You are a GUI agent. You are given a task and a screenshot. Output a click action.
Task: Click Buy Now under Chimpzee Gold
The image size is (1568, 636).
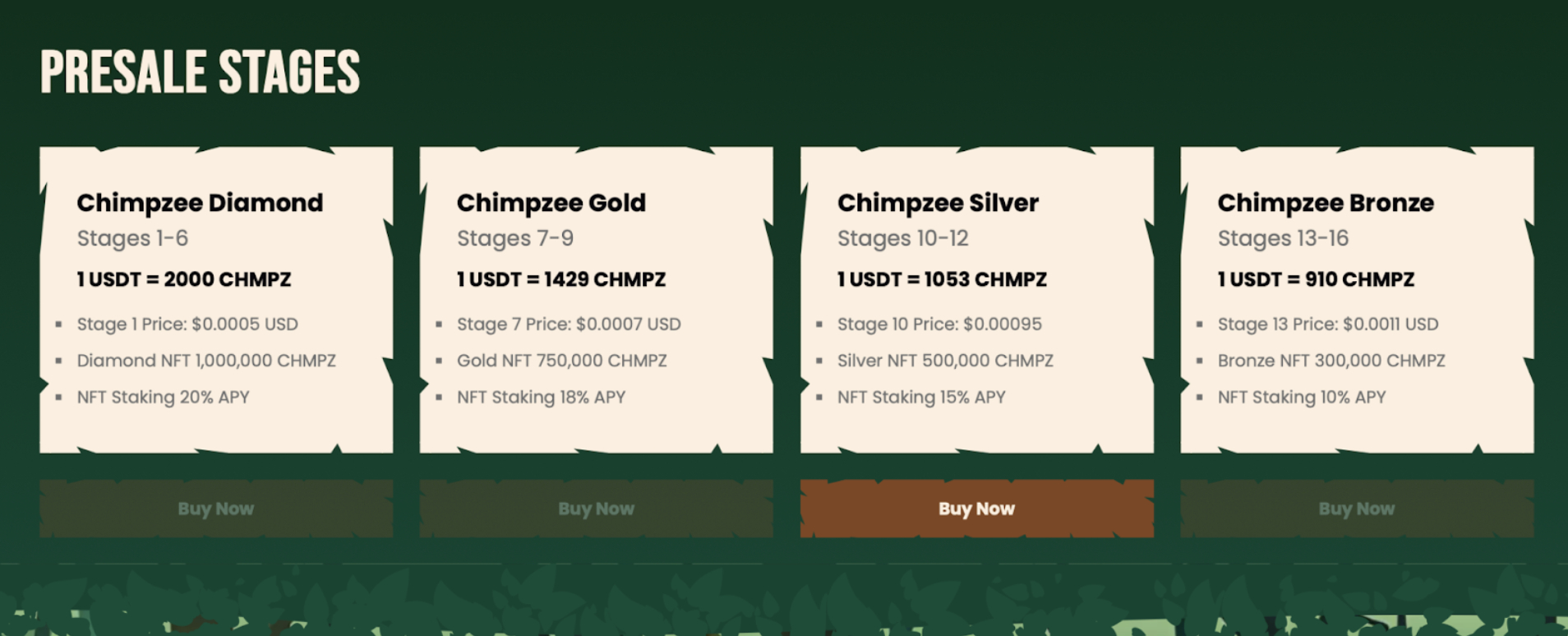click(596, 509)
